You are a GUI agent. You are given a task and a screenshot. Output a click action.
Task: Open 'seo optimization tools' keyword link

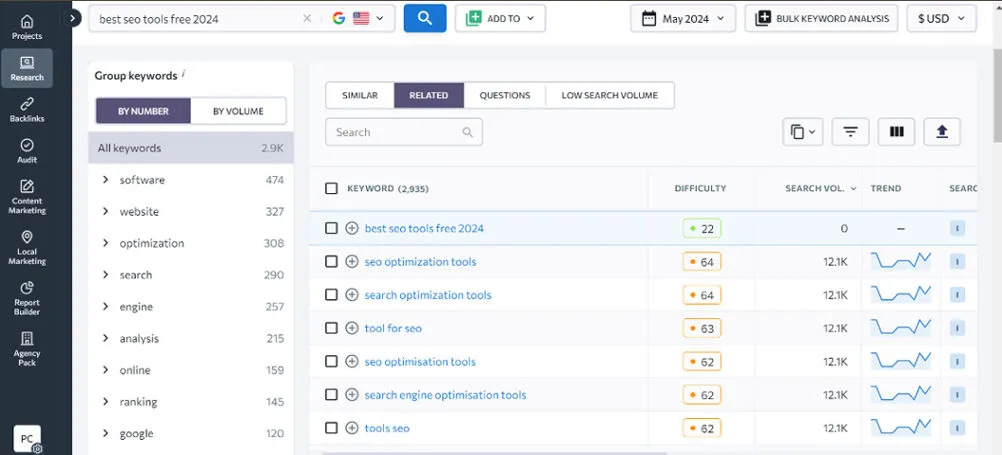pyautogui.click(x=420, y=261)
